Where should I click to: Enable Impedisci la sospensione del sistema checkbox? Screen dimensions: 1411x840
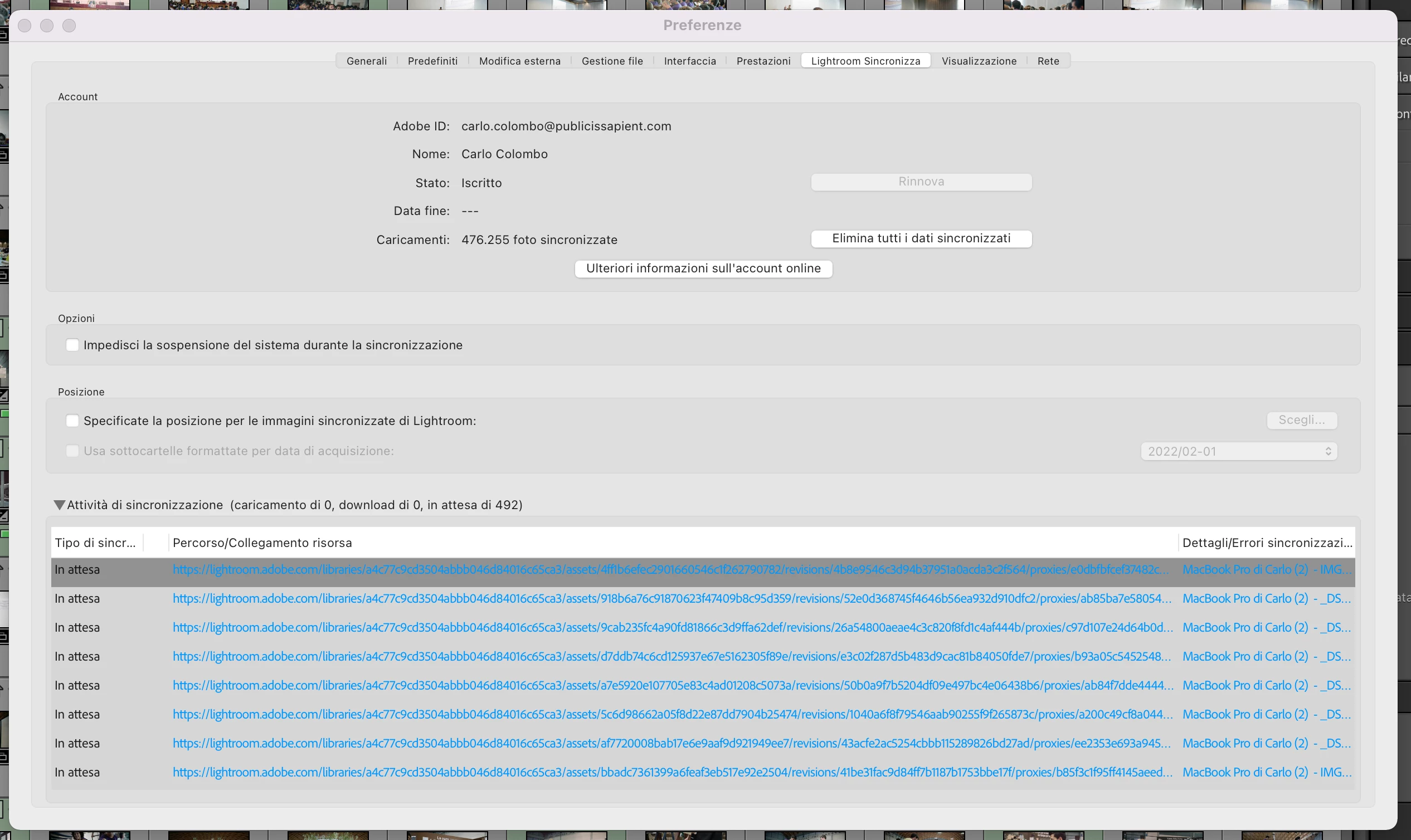[72, 345]
